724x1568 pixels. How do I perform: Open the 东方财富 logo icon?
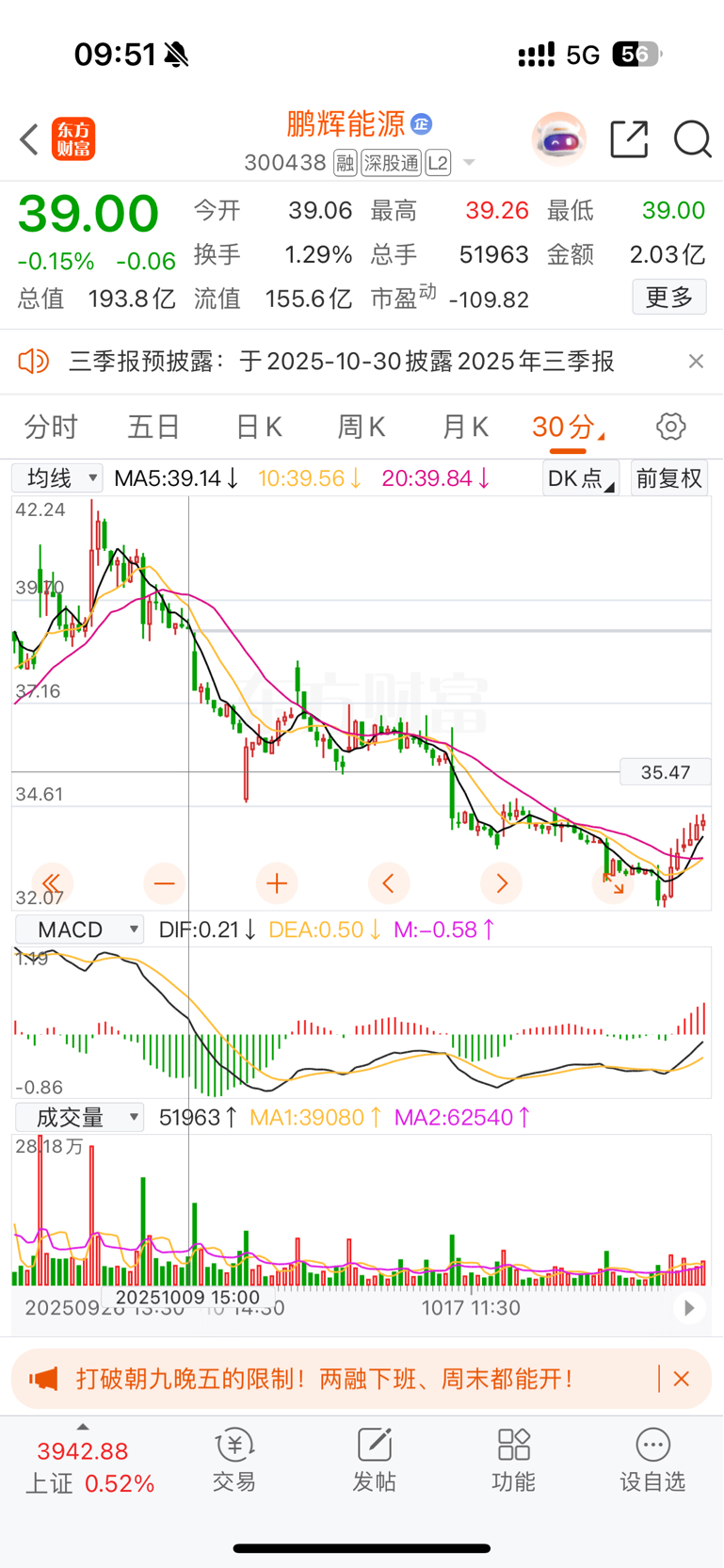73,139
